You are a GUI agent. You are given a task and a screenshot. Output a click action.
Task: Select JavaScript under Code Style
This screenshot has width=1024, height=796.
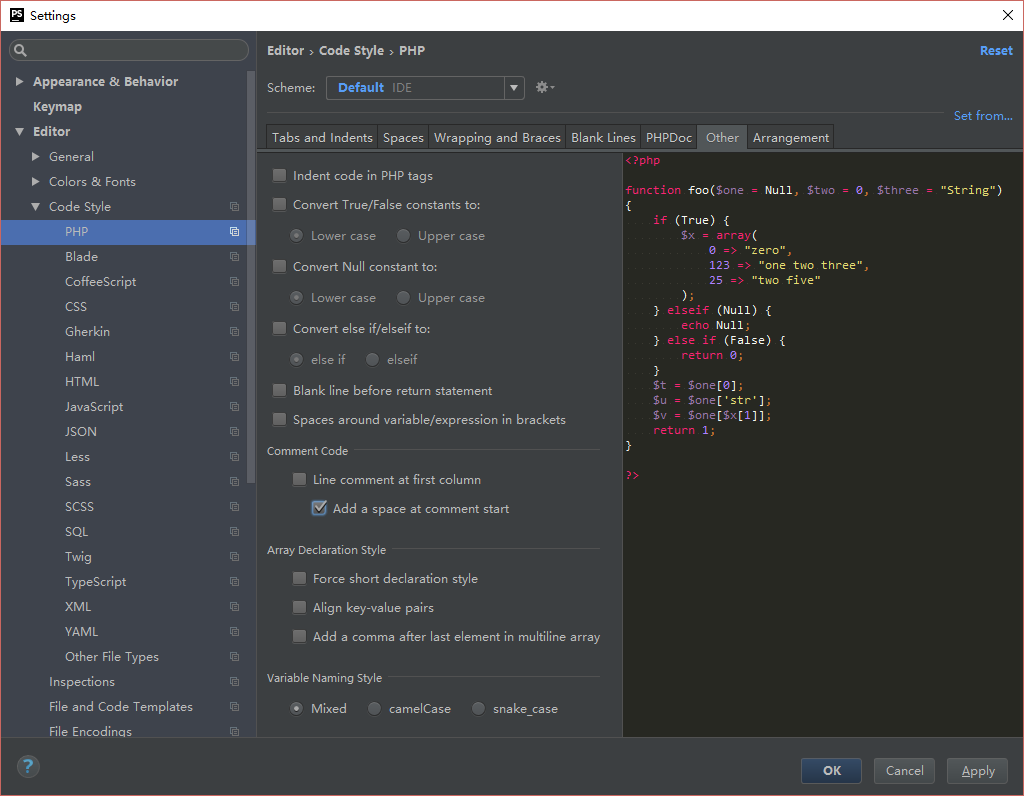pyautogui.click(x=94, y=407)
